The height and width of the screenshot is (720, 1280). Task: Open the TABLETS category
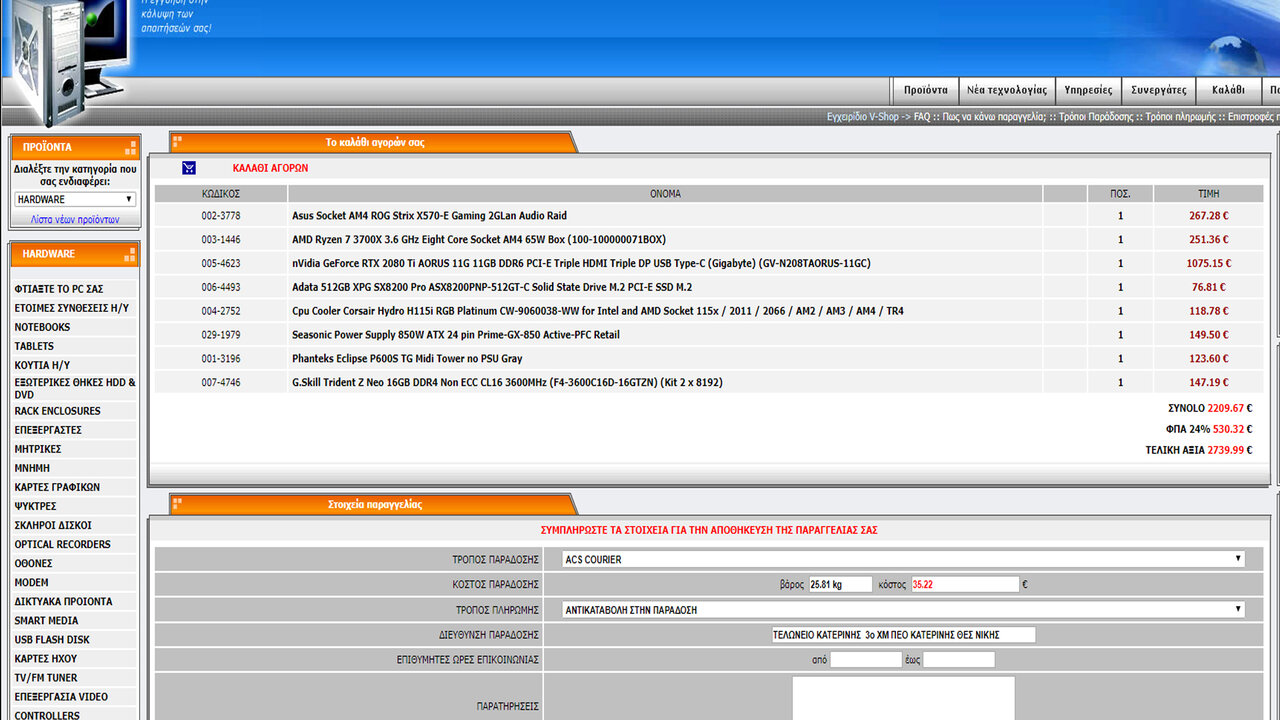tap(34, 346)
